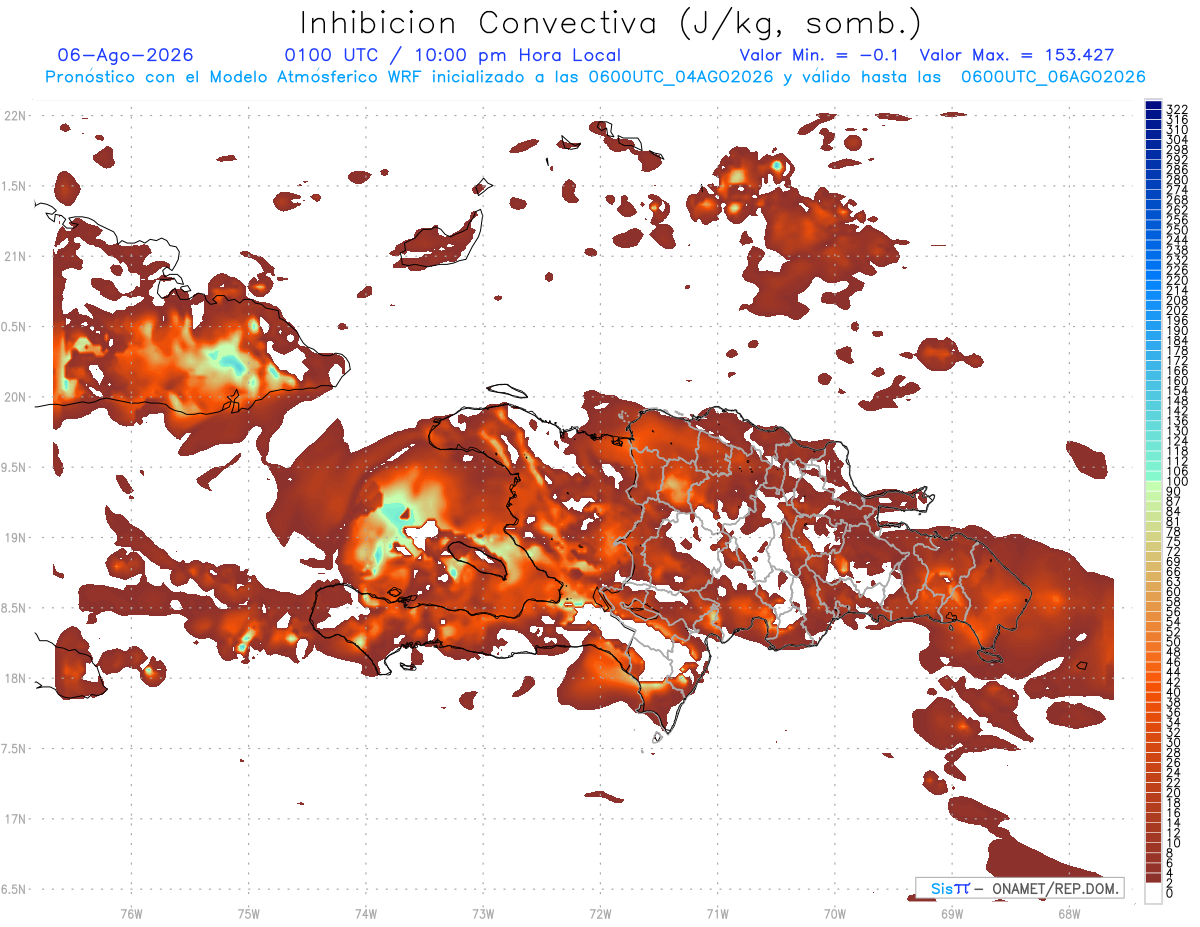The height and width of the screenshot is (927, 1200).
Task: Click the "7.5N" latitude label
Action: point(14,748)
